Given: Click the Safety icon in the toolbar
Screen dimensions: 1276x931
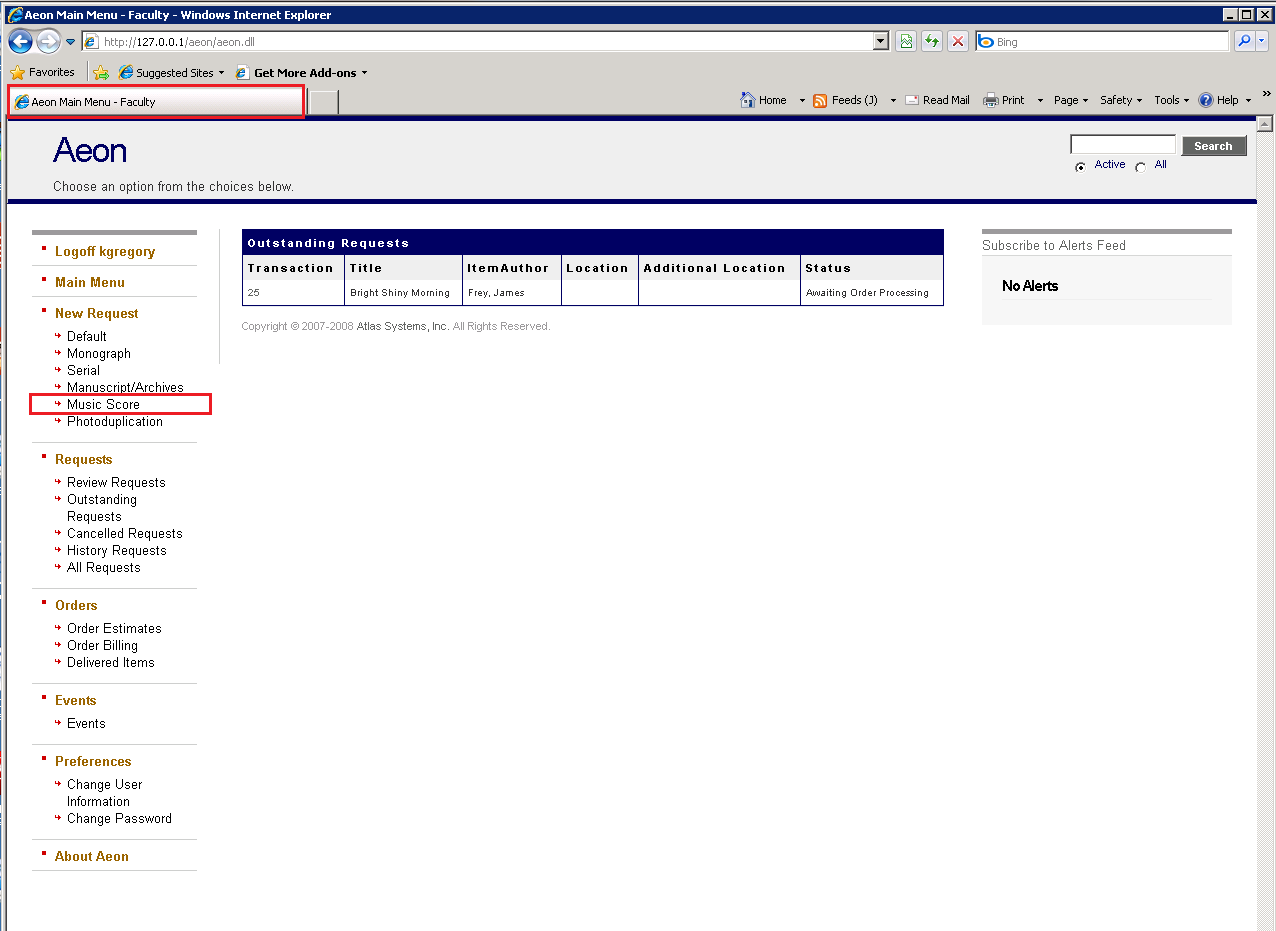Looking at the screenshot, I should [1118, 100].
